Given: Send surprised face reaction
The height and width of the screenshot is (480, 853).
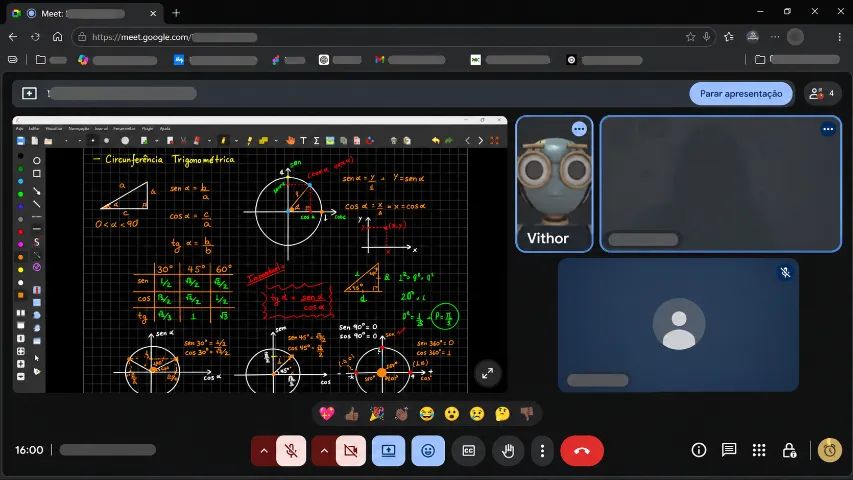Looking at the screenshot, I should pos(452,414).
